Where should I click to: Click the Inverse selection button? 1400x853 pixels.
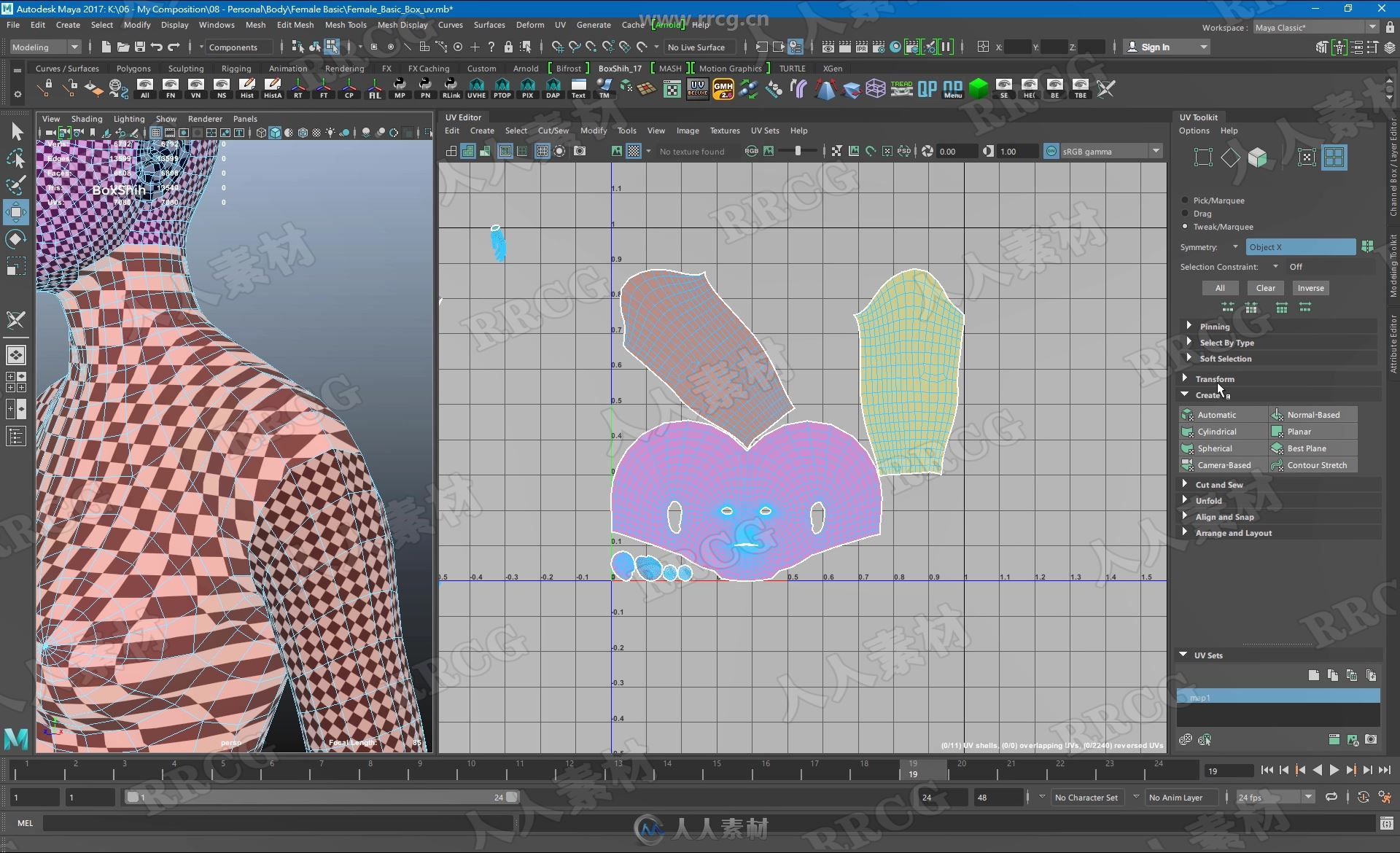1310,288
